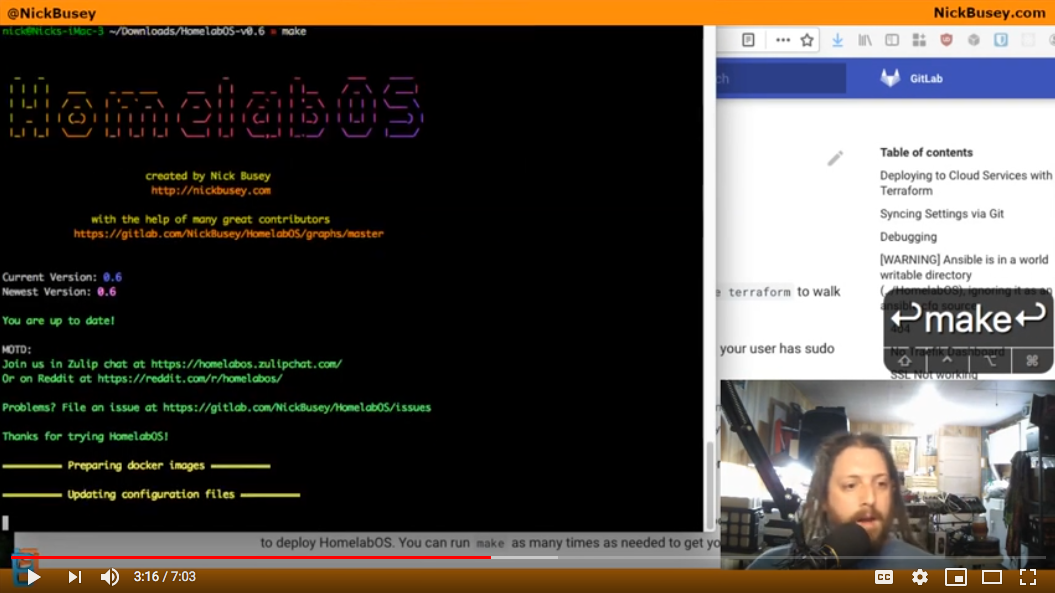Click the 'Table of contents' heading
This screenshot has height=593, width=1055.
926,153
